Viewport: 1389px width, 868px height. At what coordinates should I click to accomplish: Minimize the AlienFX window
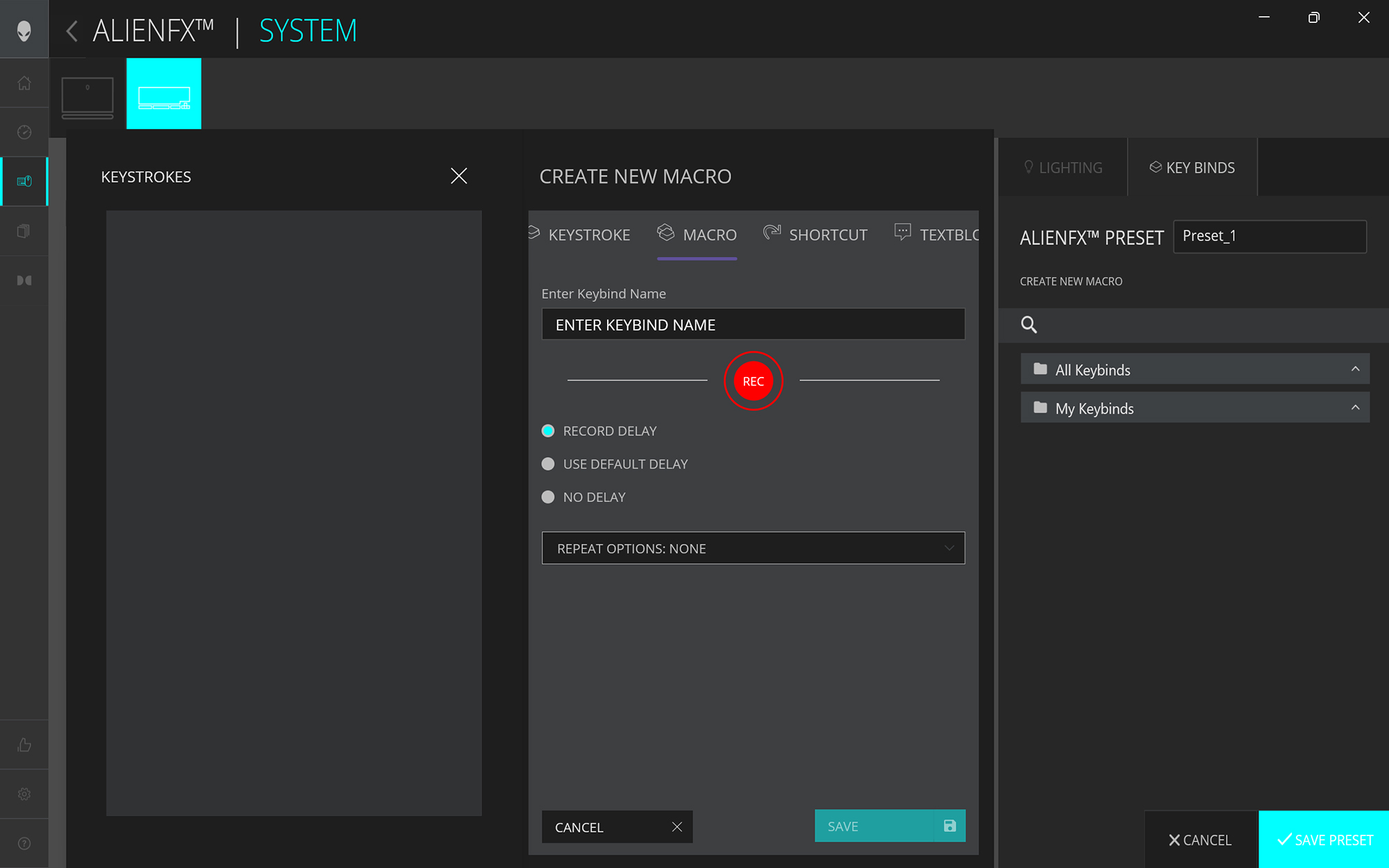coord(1264,17)
